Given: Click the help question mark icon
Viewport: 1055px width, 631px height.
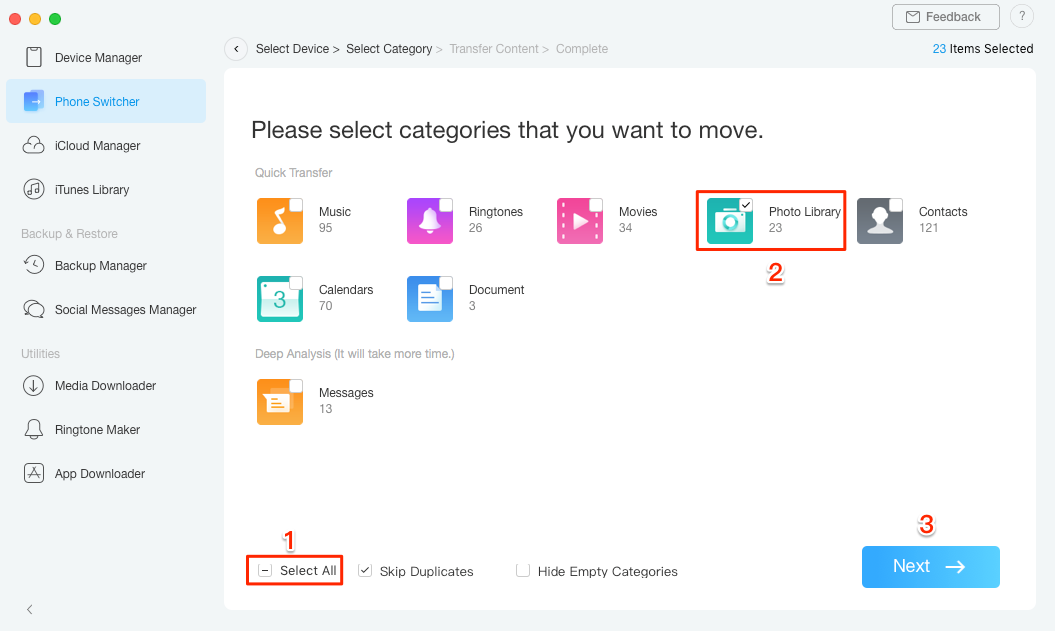Looking at the screenshot, I should coord(1021,16).
